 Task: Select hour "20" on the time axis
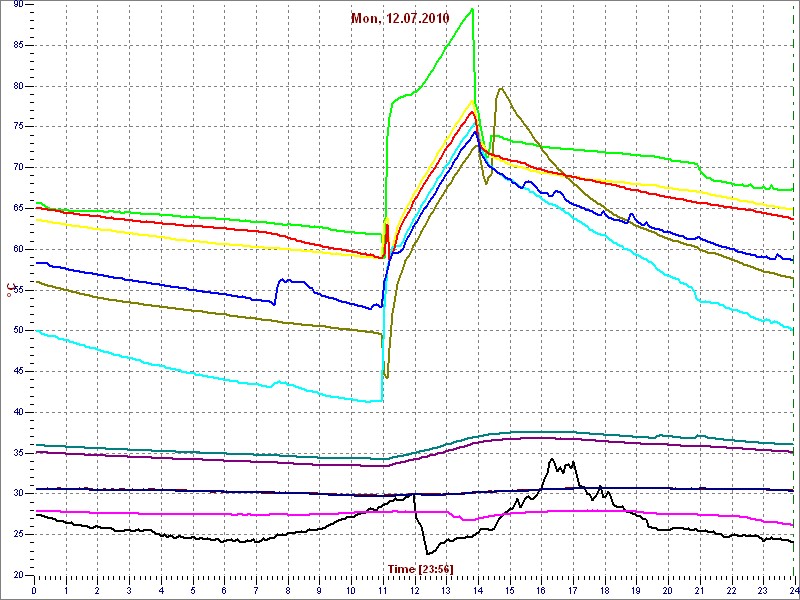pos(667,590)
